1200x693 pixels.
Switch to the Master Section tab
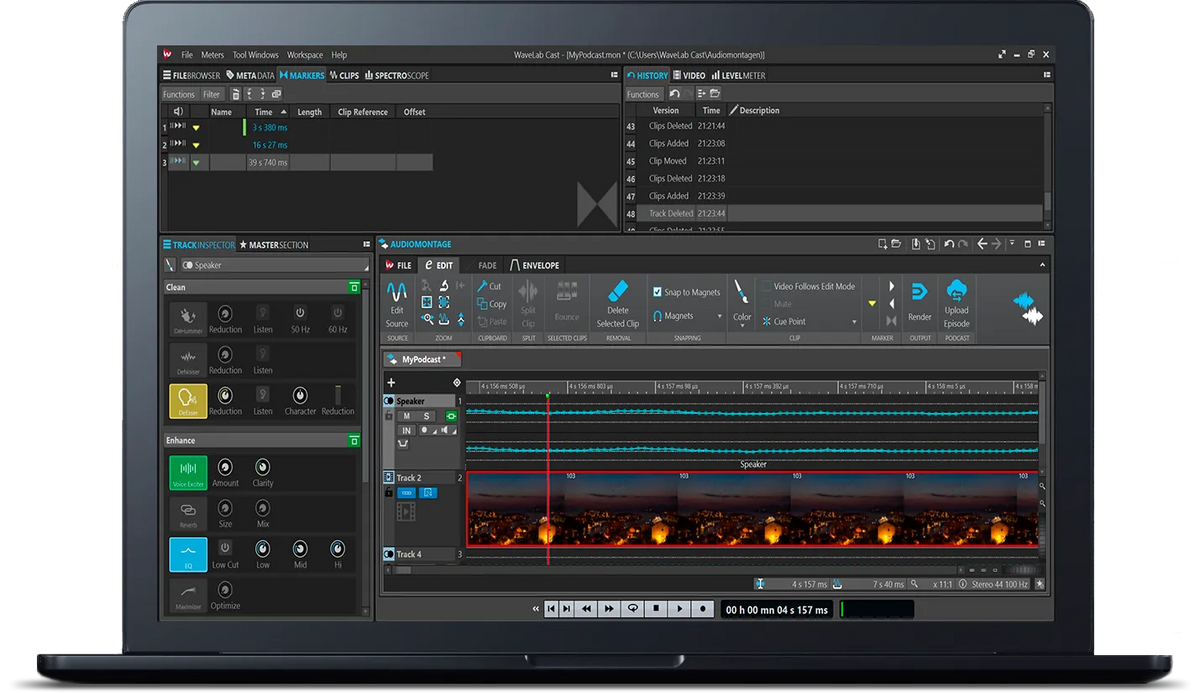(x=274, y=245)
